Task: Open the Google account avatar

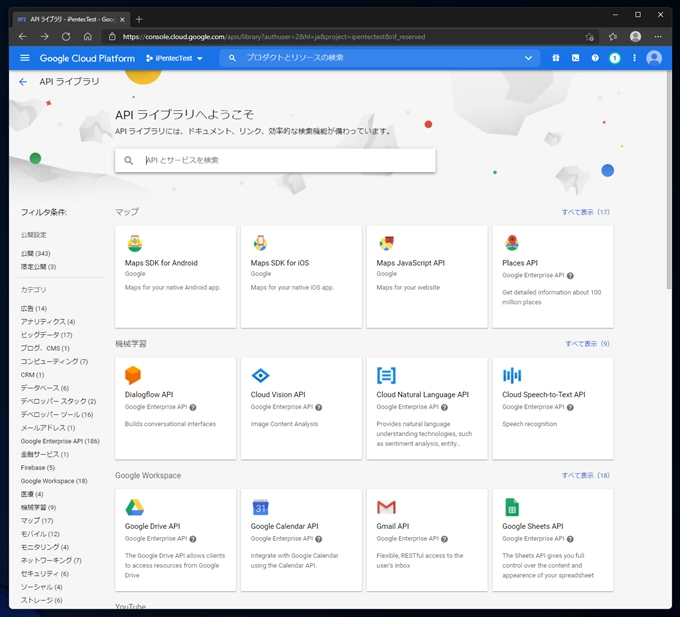Action: click(654, 58)
